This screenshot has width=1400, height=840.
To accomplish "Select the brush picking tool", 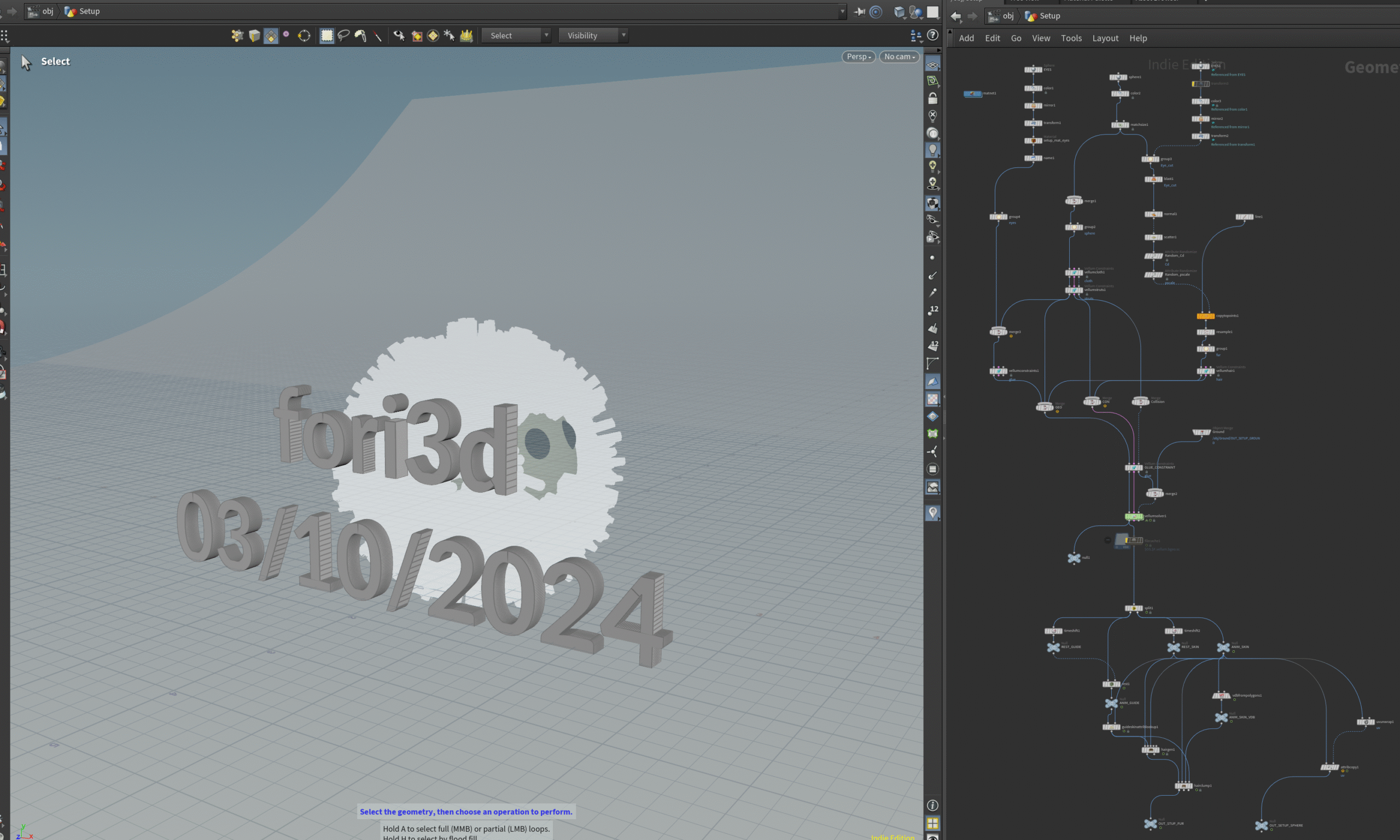I will (360, 36).
